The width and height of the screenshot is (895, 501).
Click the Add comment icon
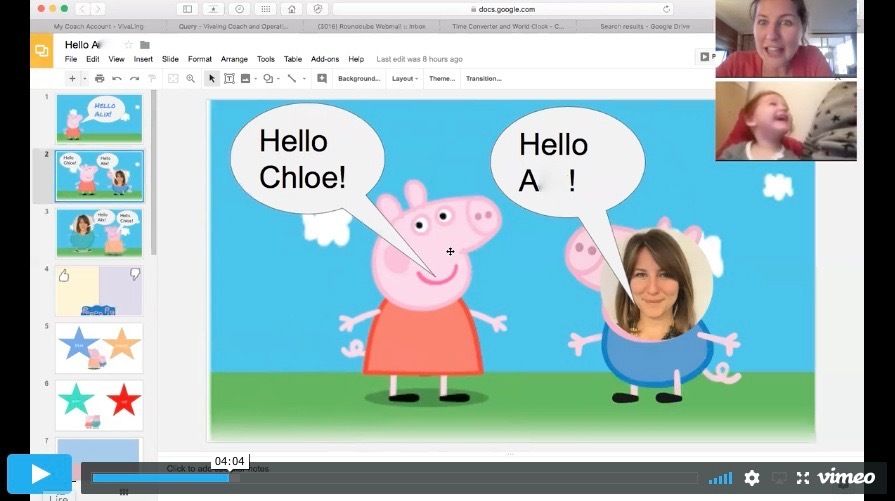point(322,79)
